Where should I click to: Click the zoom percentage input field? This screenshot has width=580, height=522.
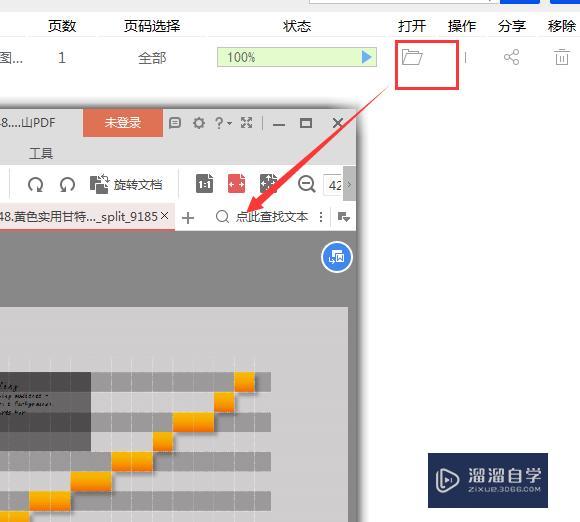[334, 185]
